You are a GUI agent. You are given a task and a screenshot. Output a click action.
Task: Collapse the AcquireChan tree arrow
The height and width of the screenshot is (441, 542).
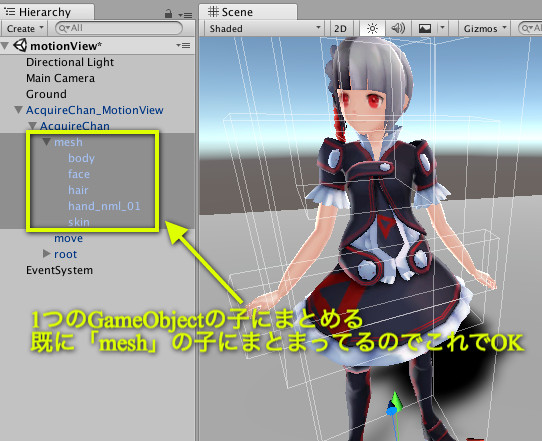click(32, 125)
